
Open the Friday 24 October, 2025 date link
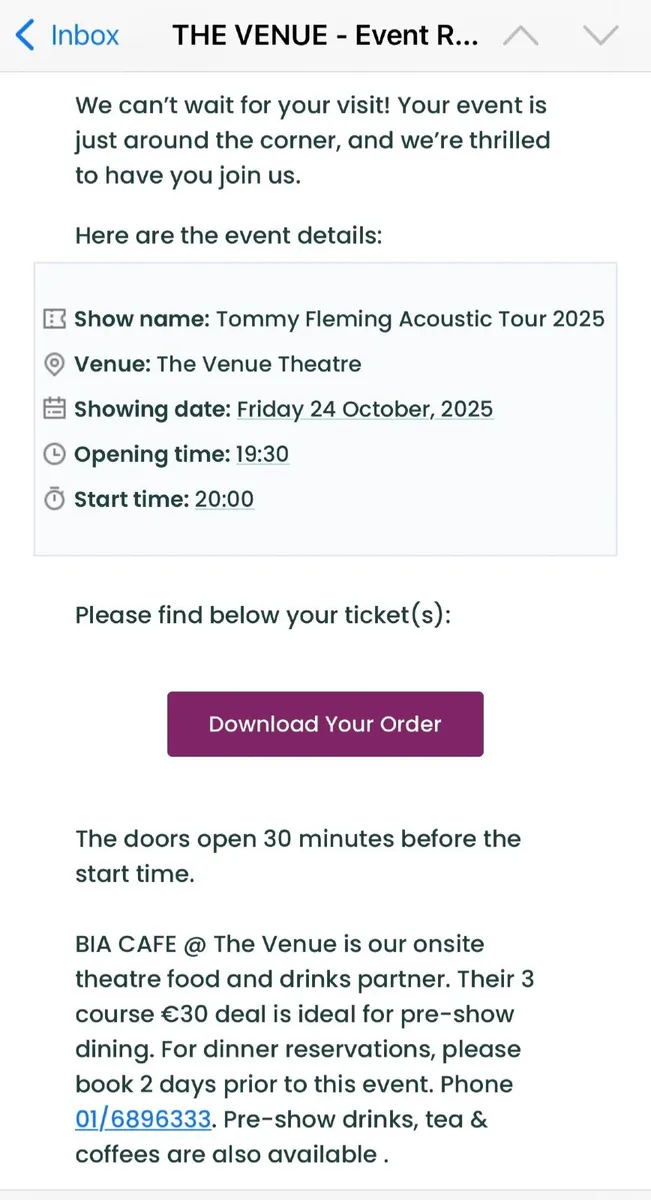point(364,409)
